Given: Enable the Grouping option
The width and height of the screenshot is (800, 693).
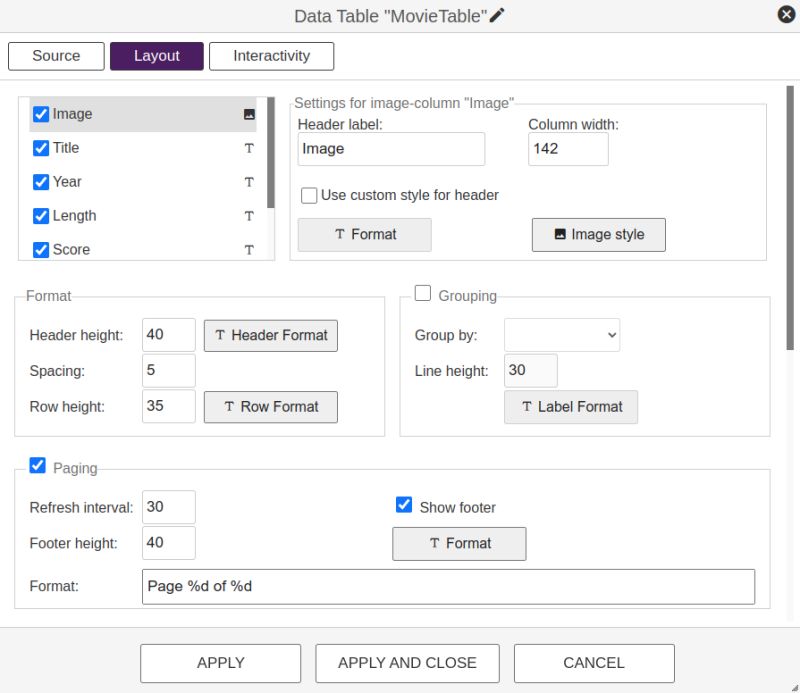Looking at the screenshot, I should 421,293.
